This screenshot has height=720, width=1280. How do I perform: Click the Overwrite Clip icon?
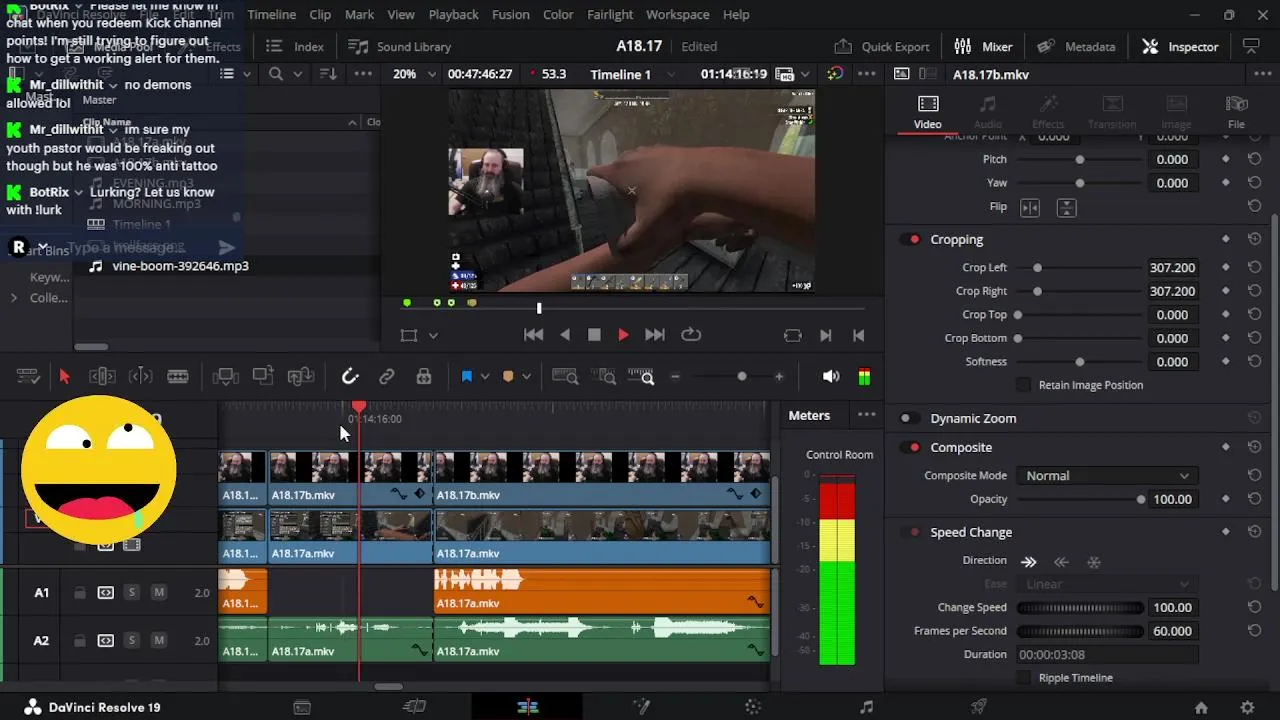(263, 376)
